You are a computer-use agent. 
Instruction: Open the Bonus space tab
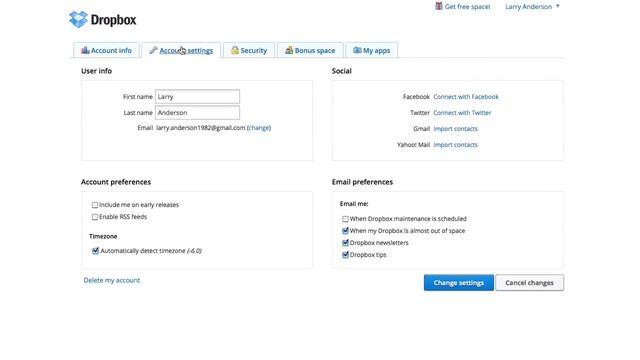[310, 50]
